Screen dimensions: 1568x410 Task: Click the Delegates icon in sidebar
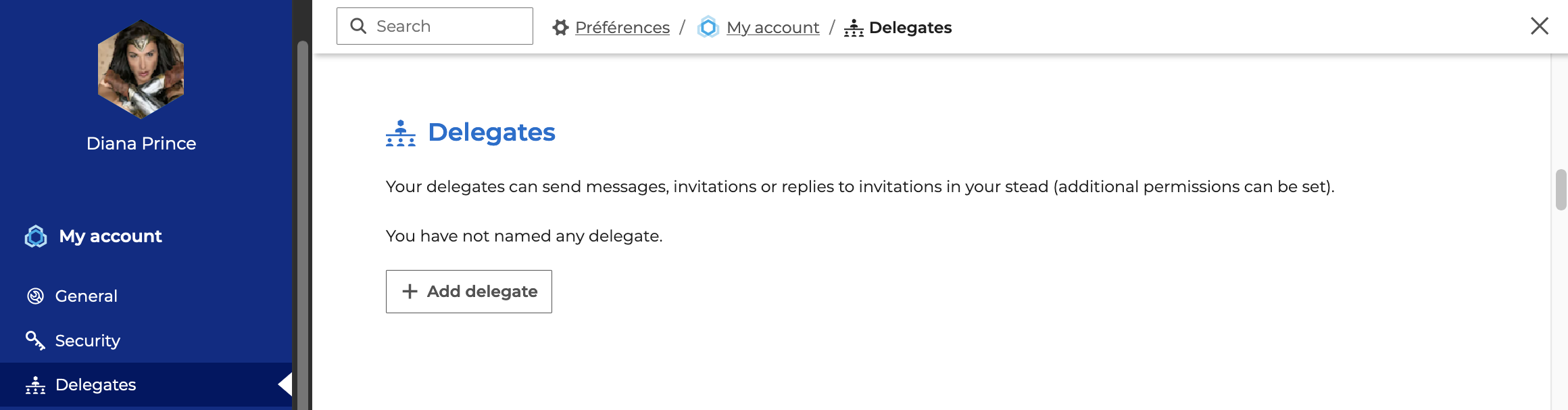point(35,385)
